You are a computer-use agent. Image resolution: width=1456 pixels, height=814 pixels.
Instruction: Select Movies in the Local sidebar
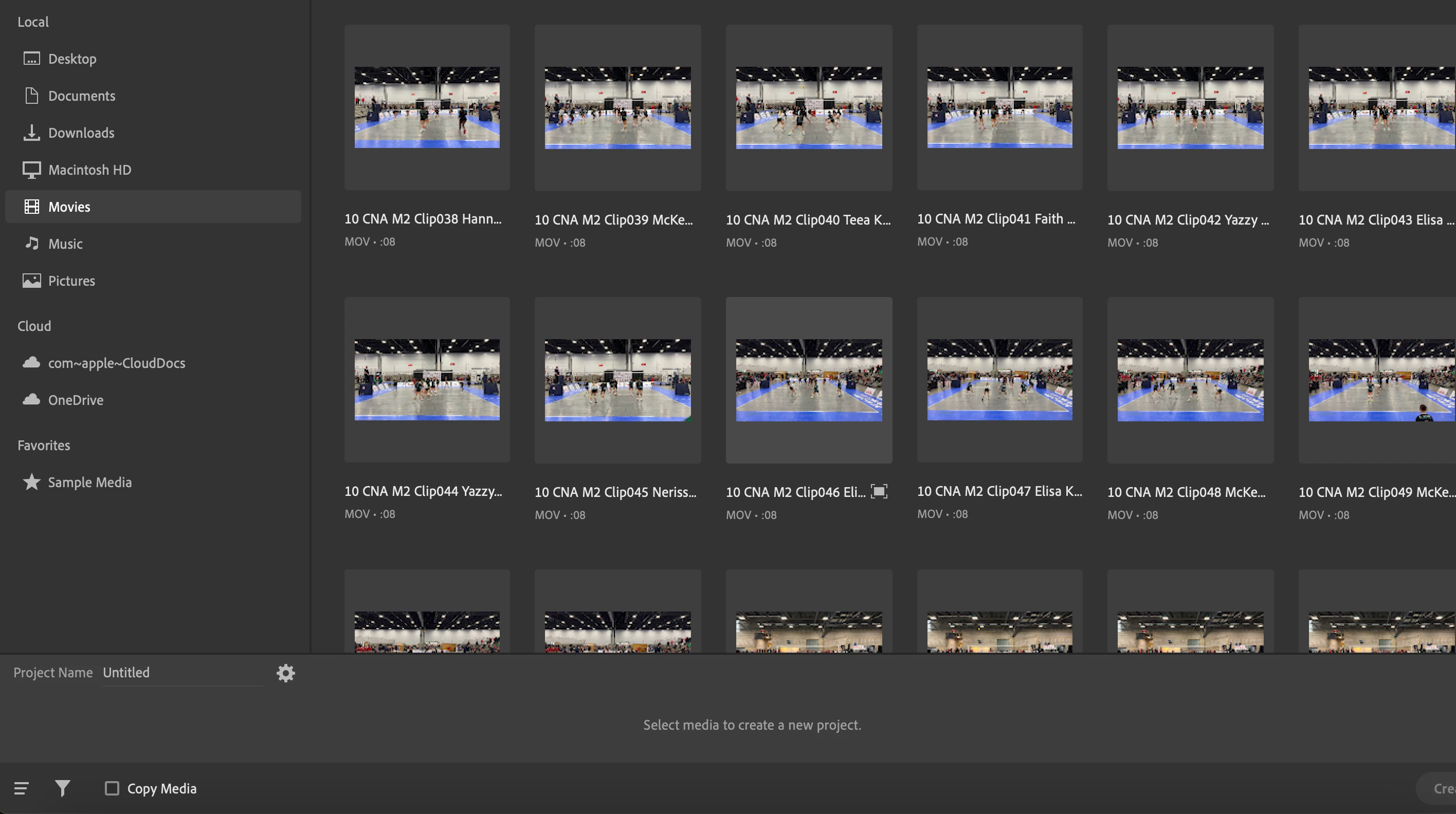(x=69, y=207)
